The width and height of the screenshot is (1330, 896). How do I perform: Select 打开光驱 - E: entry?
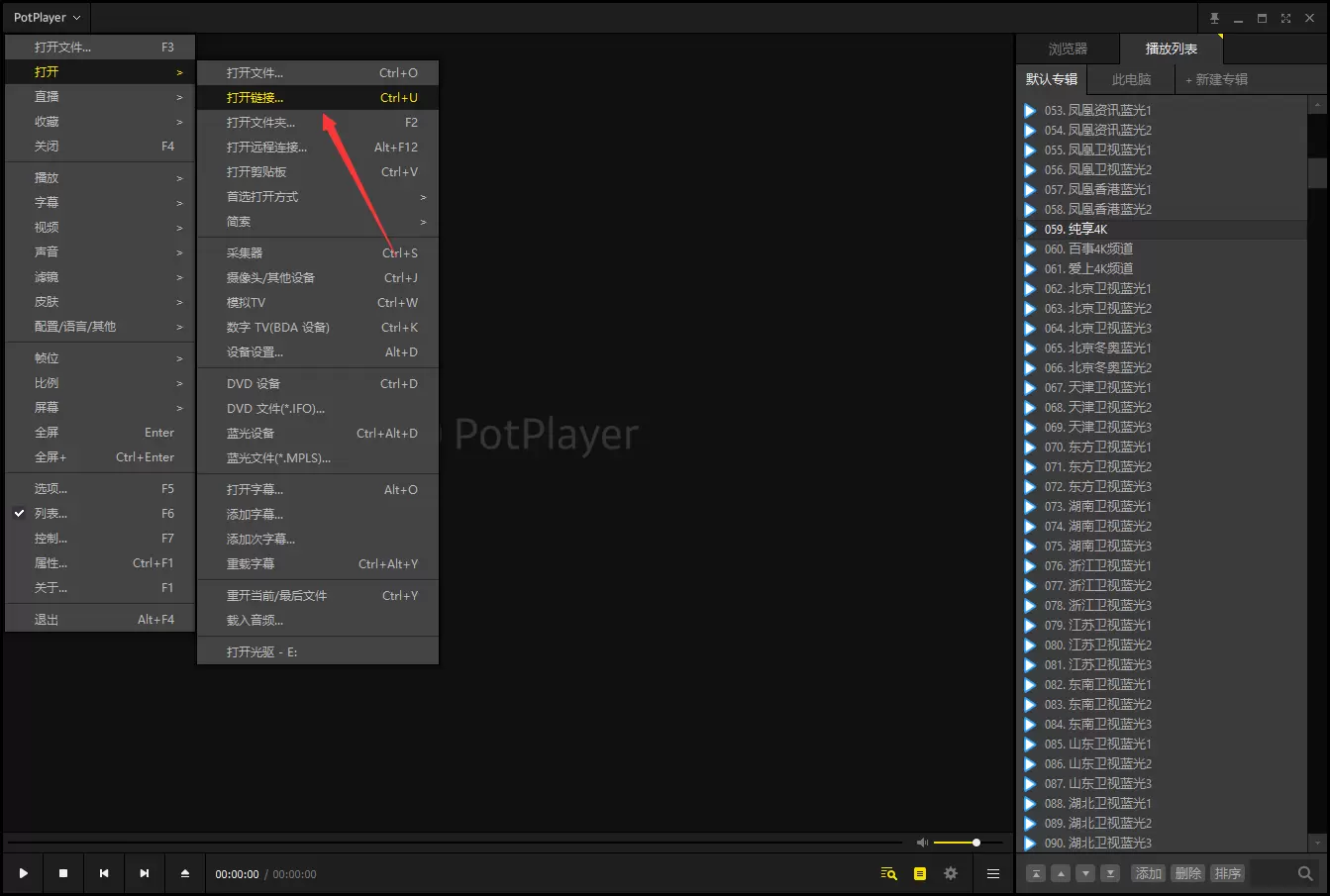click(318, 652)
